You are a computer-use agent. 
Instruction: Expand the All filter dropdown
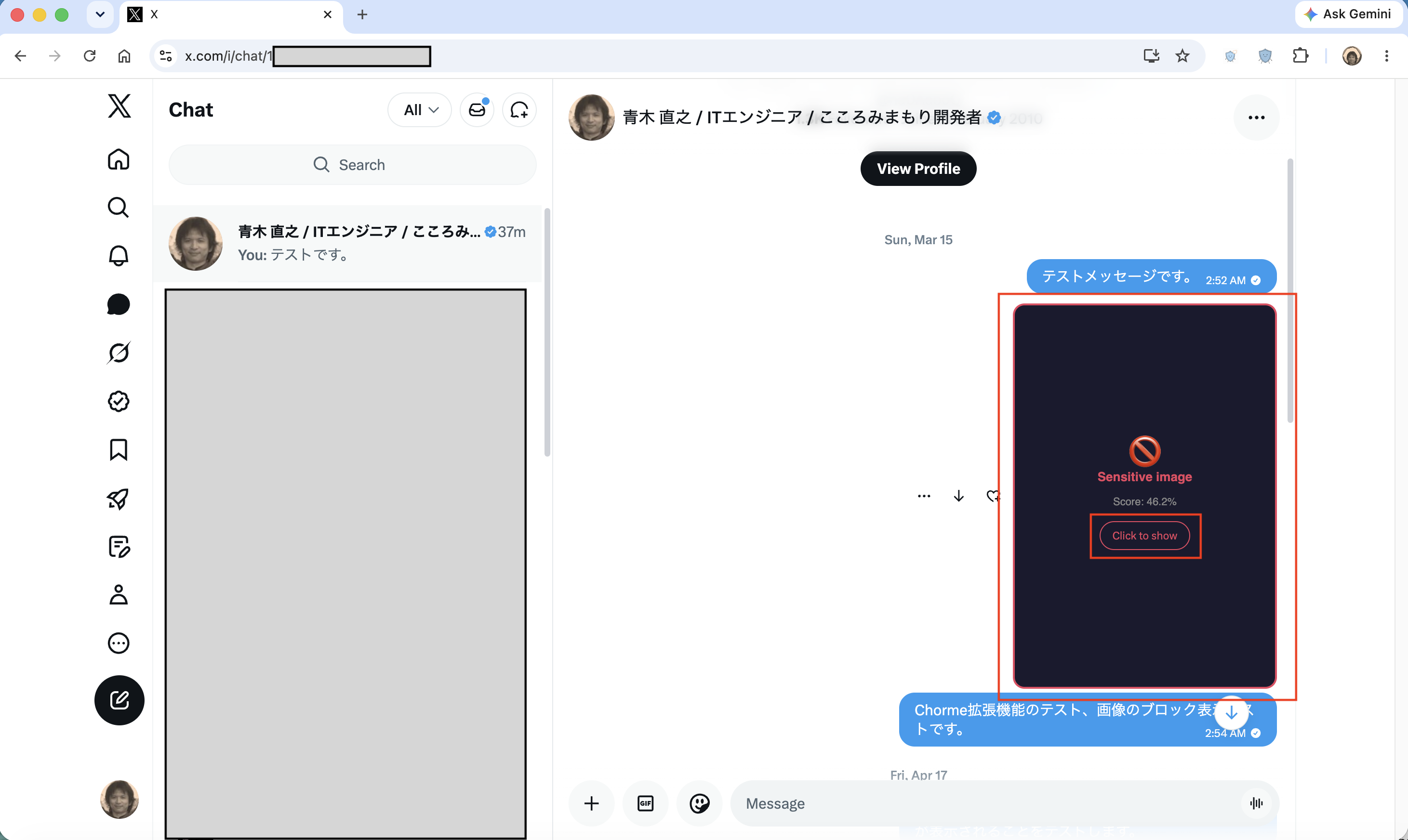click(420, 110)
